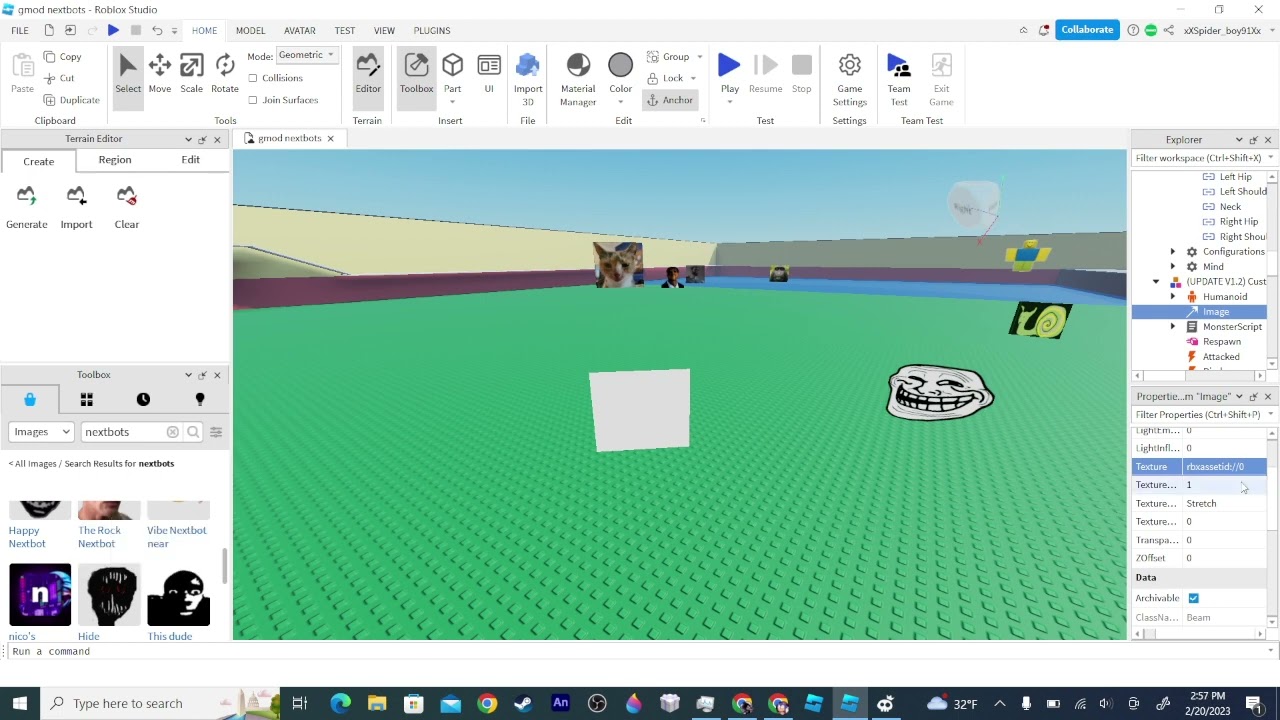Switch to the TEST ribbon tab
The width and height of the screenshot is (1280, 720).
point(344,30)
